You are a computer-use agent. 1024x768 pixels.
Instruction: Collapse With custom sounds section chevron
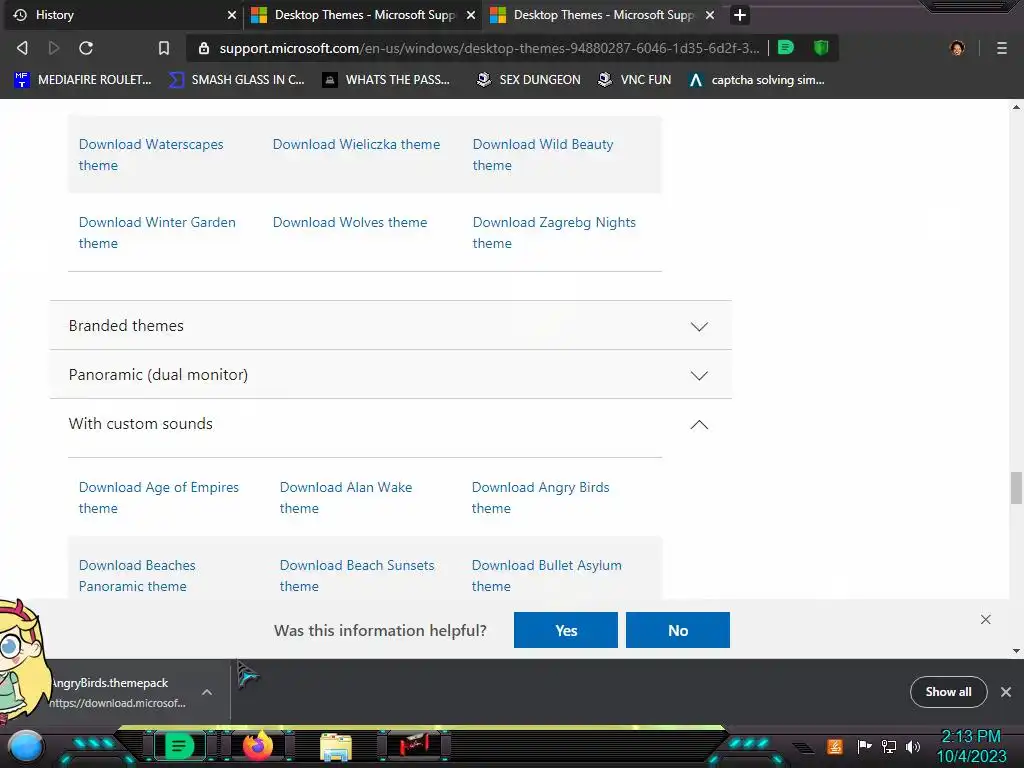pyautogui.click(x=699, y=424)
